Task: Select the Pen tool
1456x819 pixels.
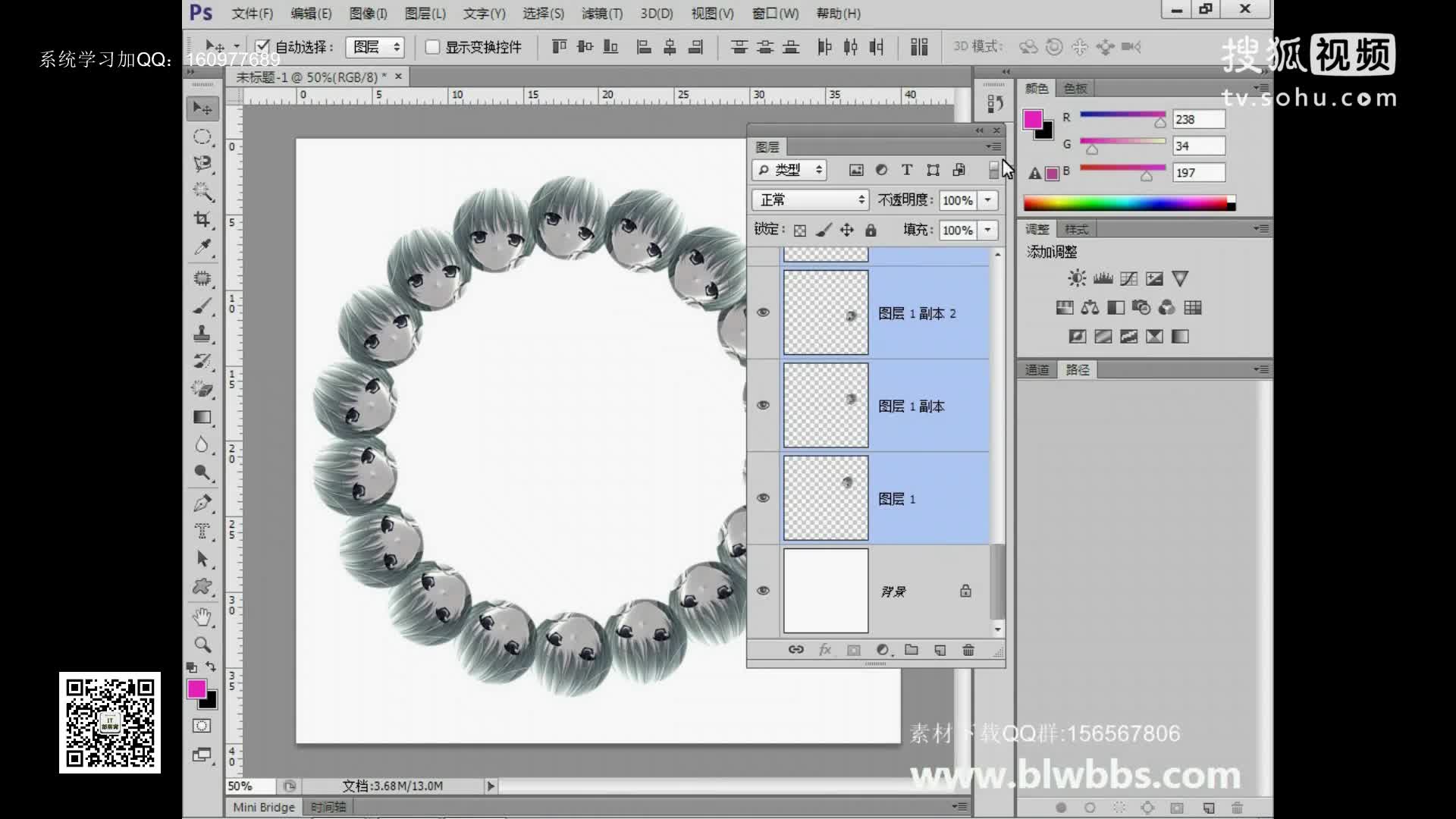Action: click(x=202, y=503)
